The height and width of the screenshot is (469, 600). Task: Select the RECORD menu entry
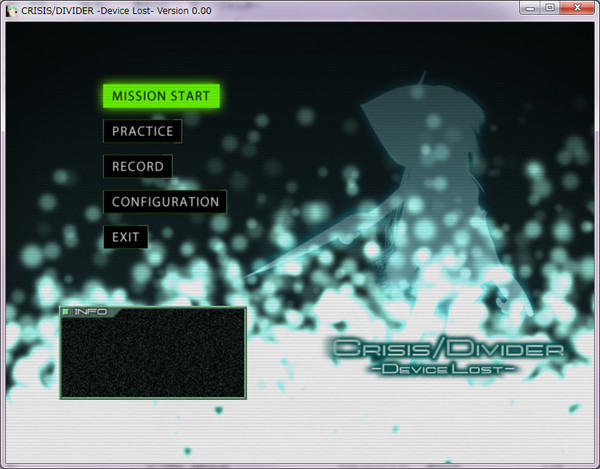[x=138, y=166]
